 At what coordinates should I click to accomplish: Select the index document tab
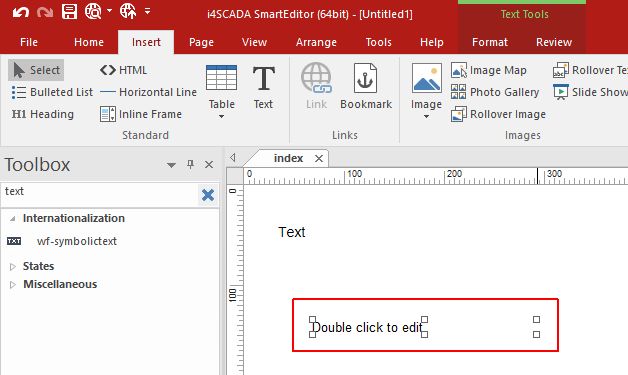[288, 158]
